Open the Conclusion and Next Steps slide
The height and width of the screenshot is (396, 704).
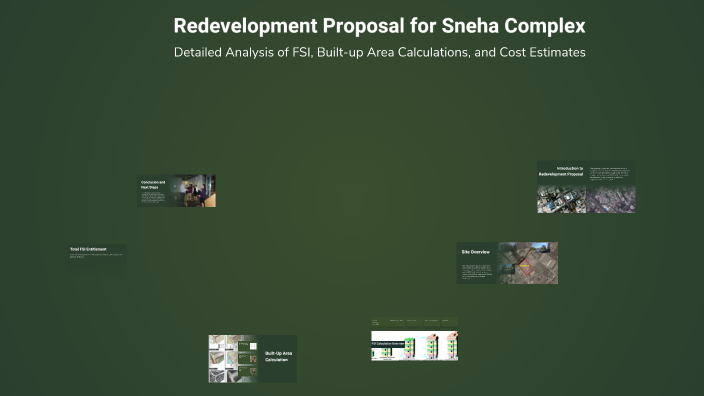pos(176,191)
